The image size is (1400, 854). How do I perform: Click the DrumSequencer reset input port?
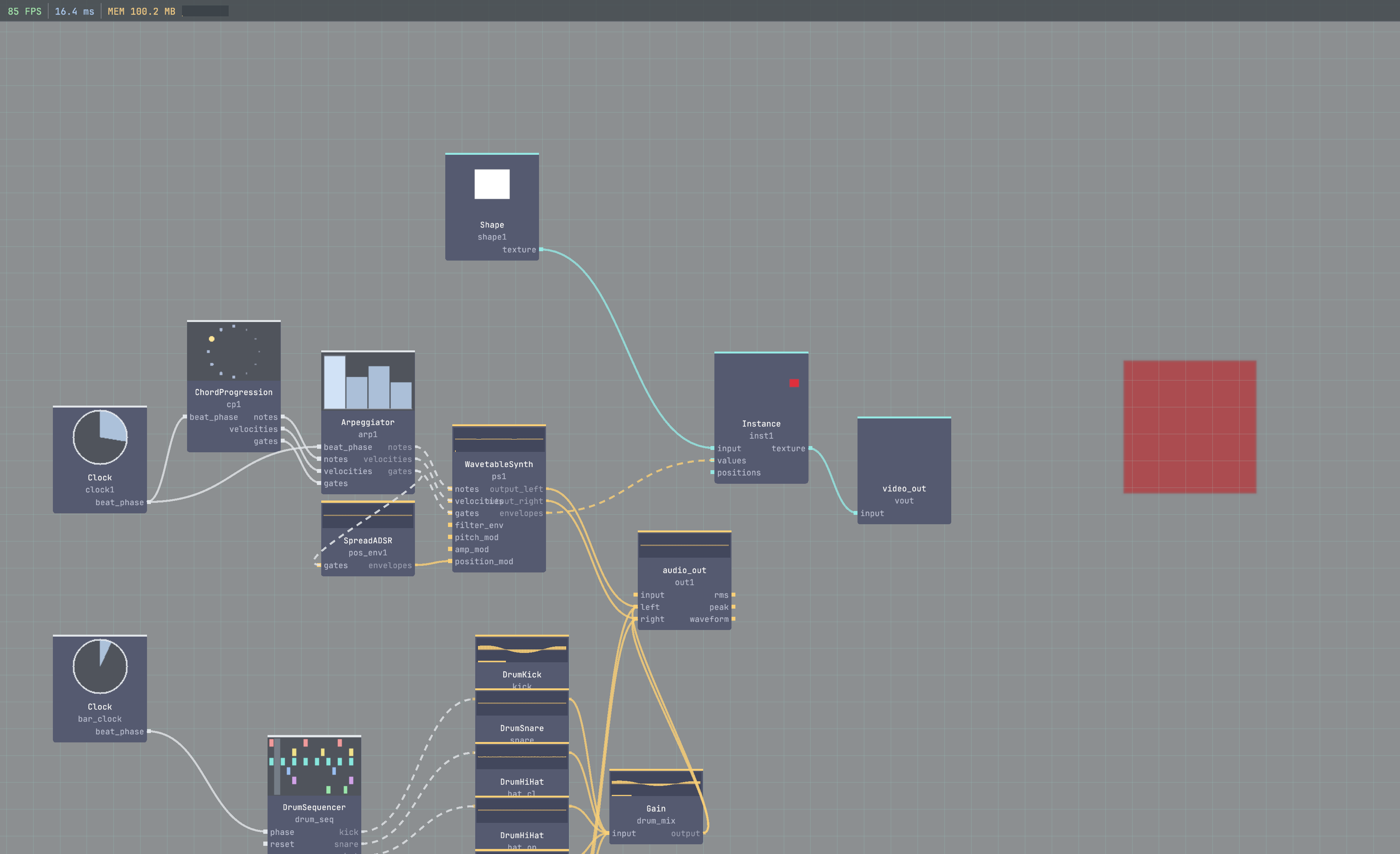tap(265, 844)
